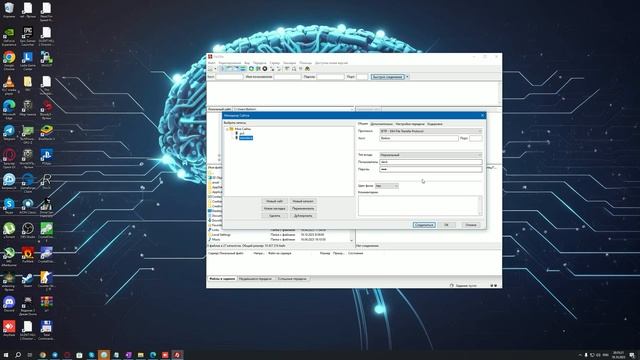This screenshot has height=360, width=640.
Task: Click the Хост field in Site Manager
Action: 419,138
